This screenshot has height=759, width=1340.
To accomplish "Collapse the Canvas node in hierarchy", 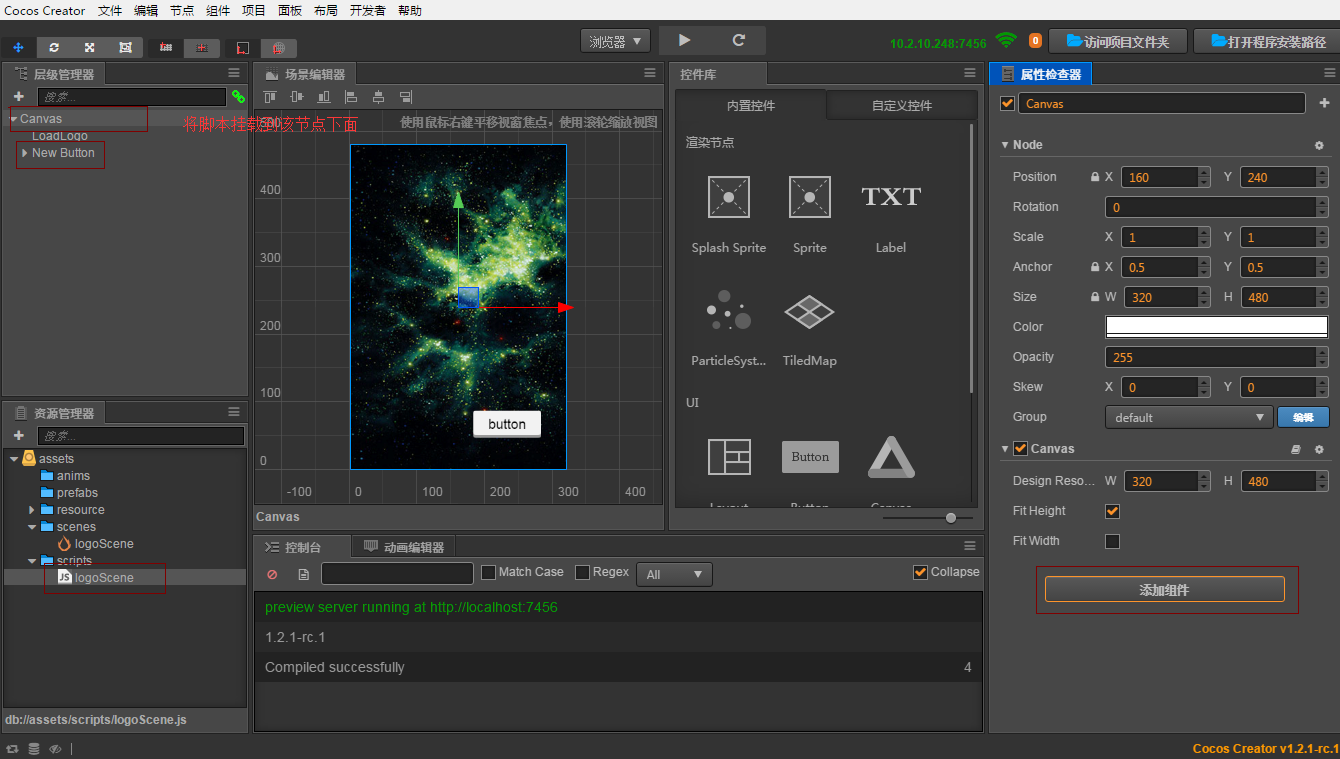I will coord(13,119).
